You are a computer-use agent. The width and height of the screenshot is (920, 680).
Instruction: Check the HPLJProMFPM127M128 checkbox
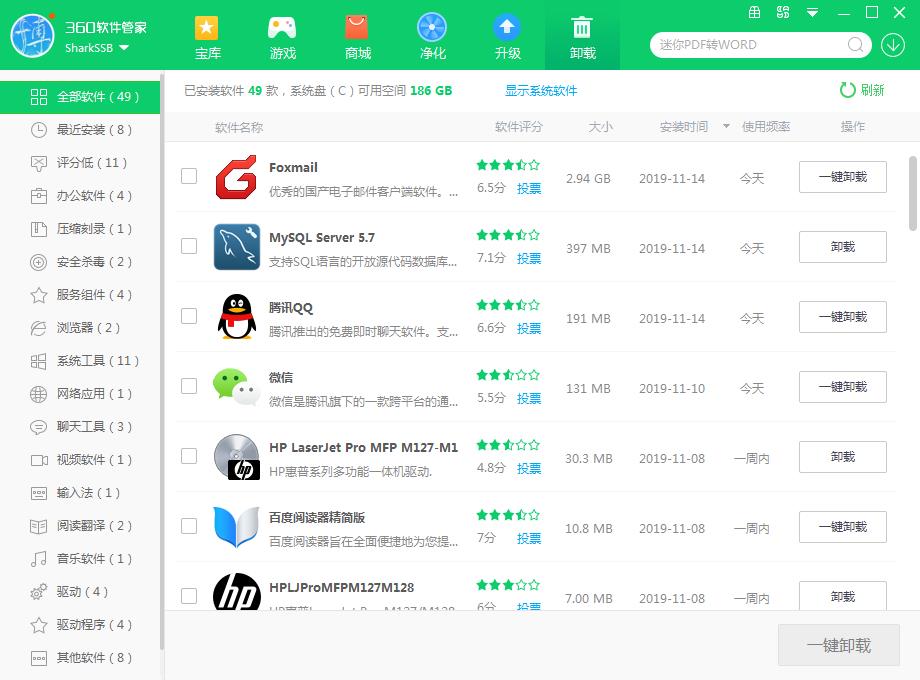(x=189, y=596)
